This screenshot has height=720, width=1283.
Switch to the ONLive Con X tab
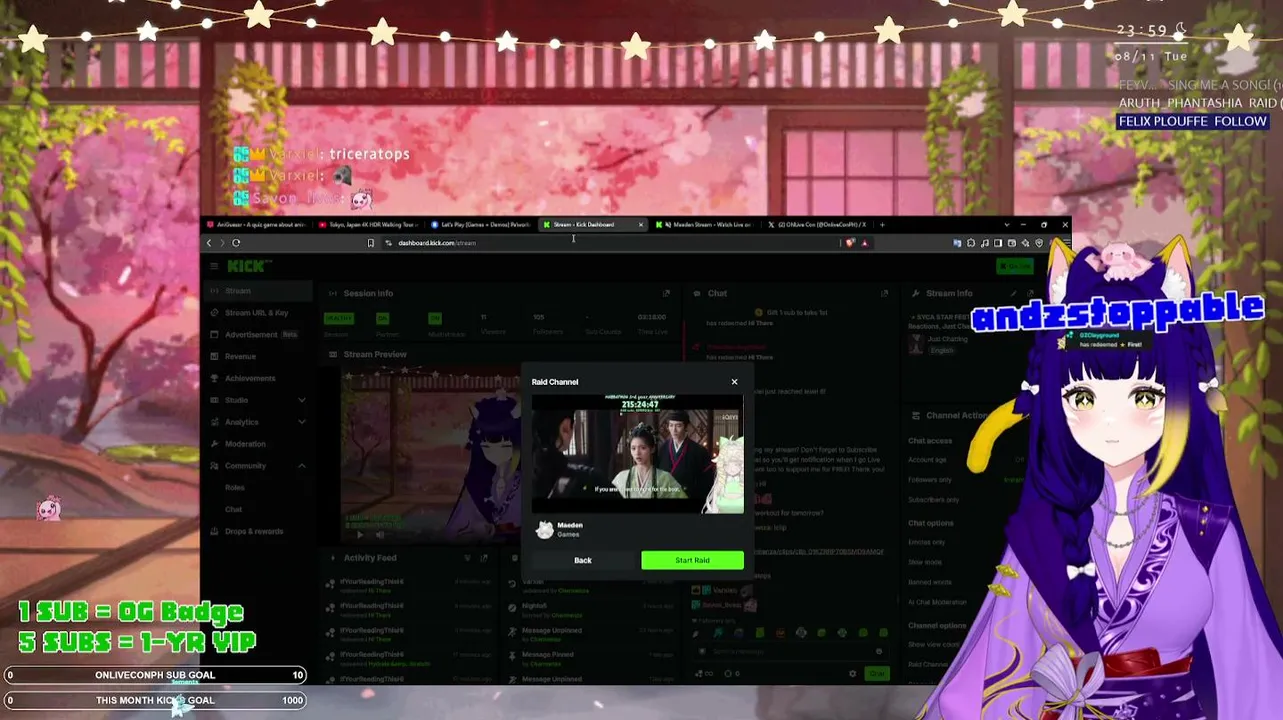[820, 225]
